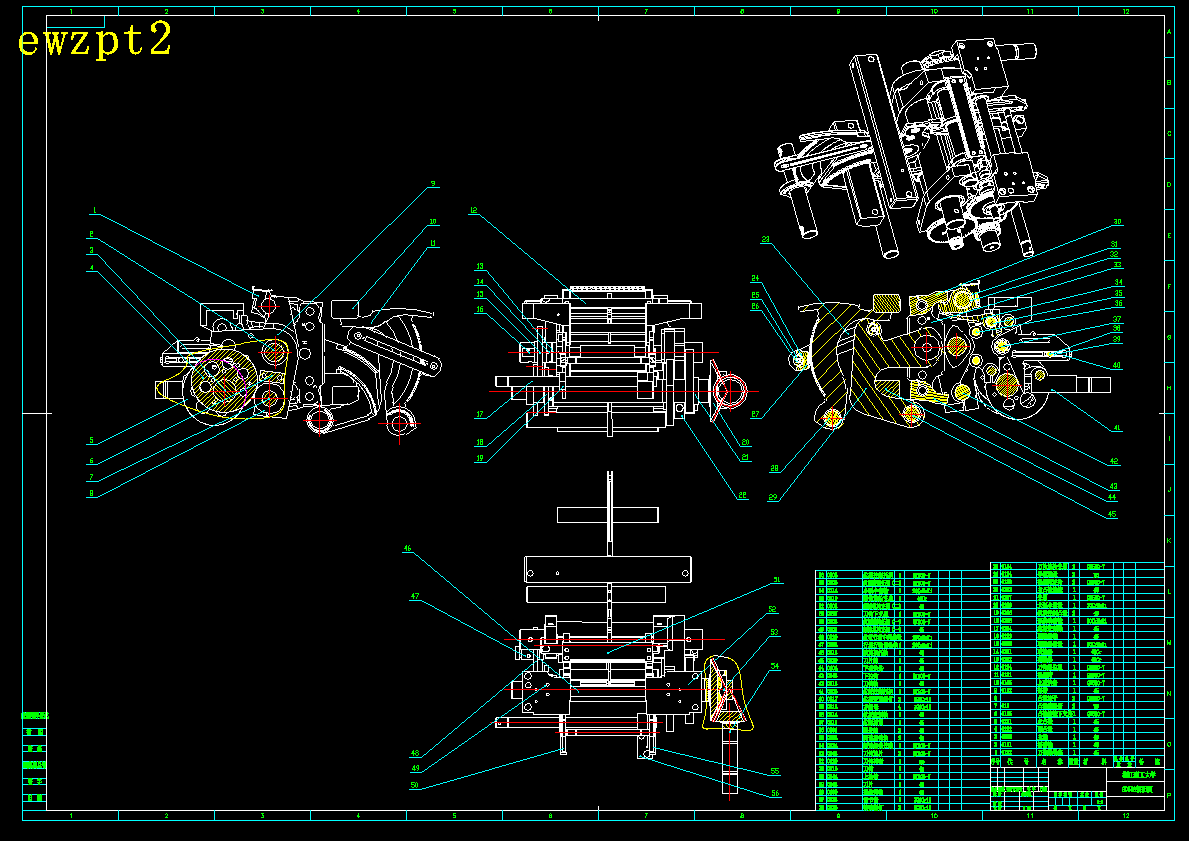The image size is (1189, 841).
Task: Pick the leader callout numbered 14
Action: click(x=480, y=282)
